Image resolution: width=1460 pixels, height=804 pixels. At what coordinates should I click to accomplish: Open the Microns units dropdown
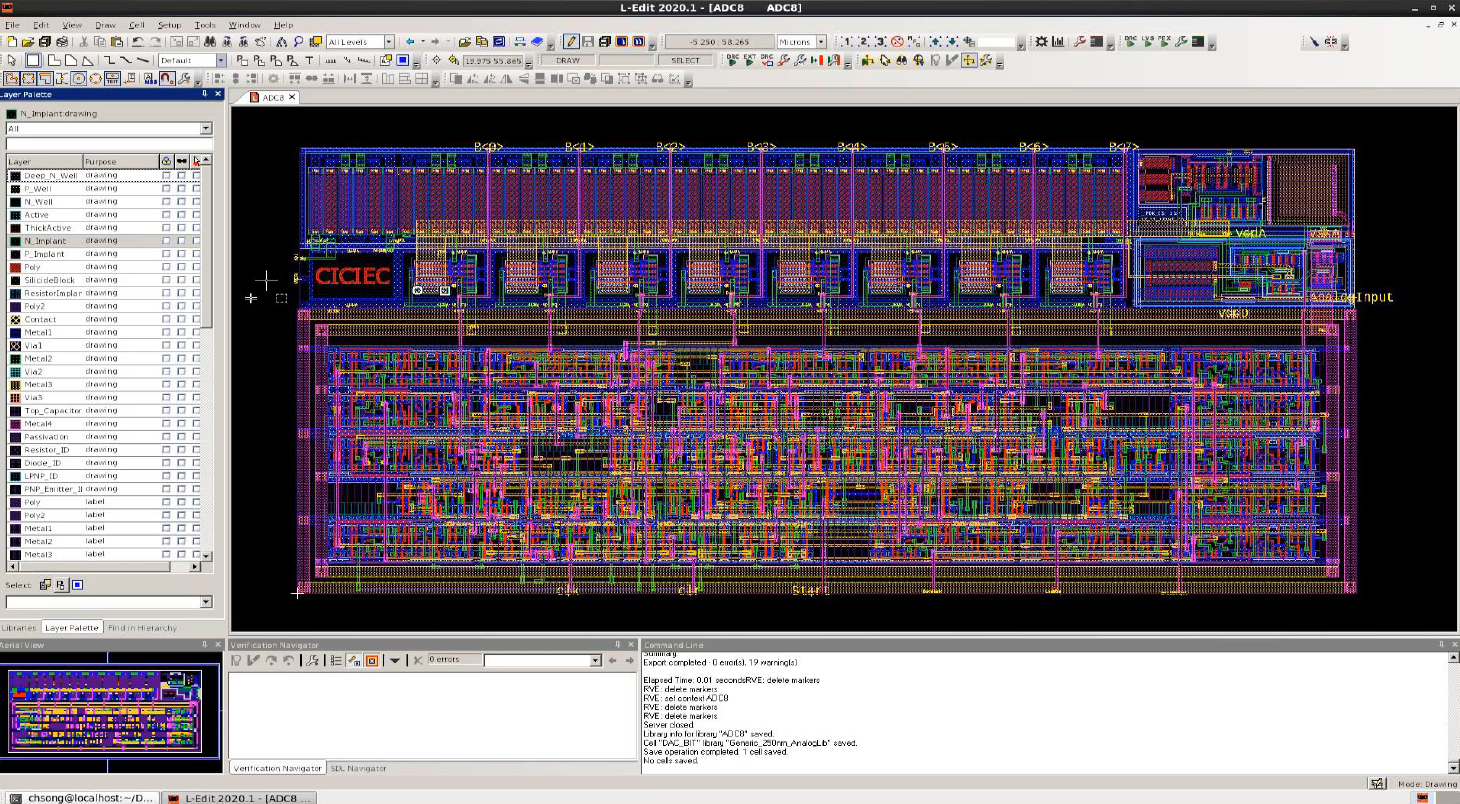[x=821, y=42]
